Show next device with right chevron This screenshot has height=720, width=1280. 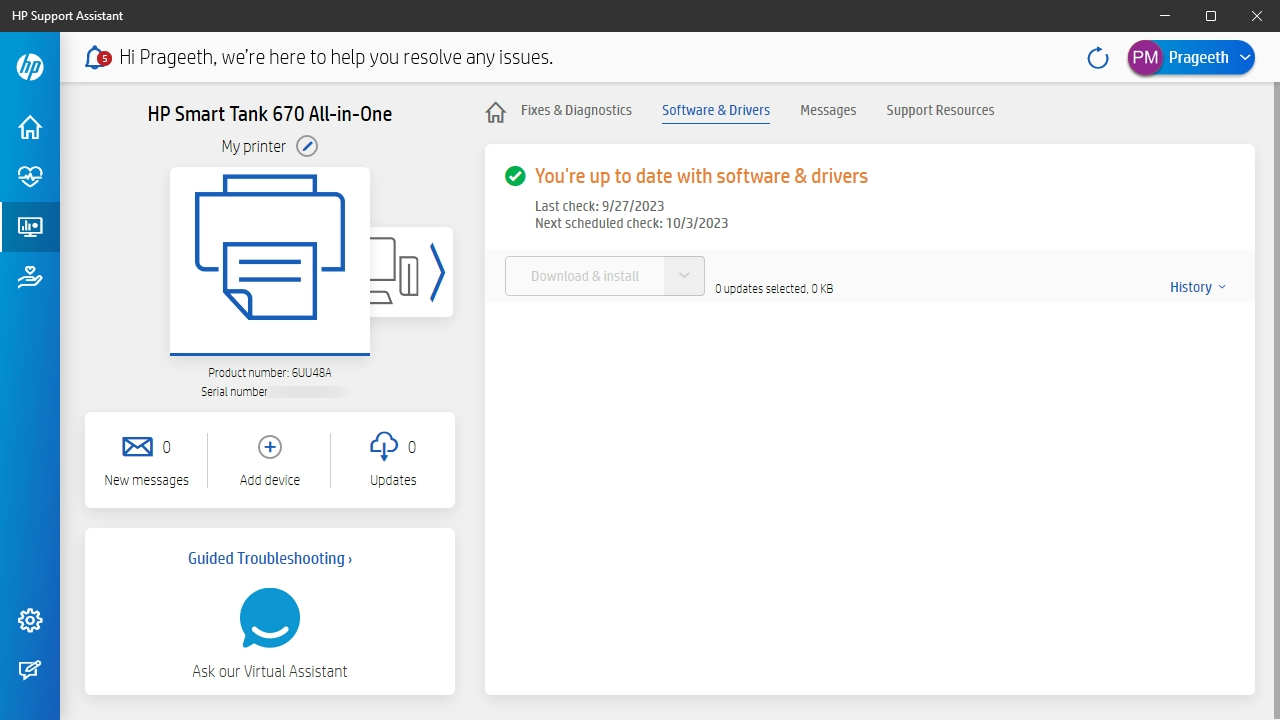point(437,272)
